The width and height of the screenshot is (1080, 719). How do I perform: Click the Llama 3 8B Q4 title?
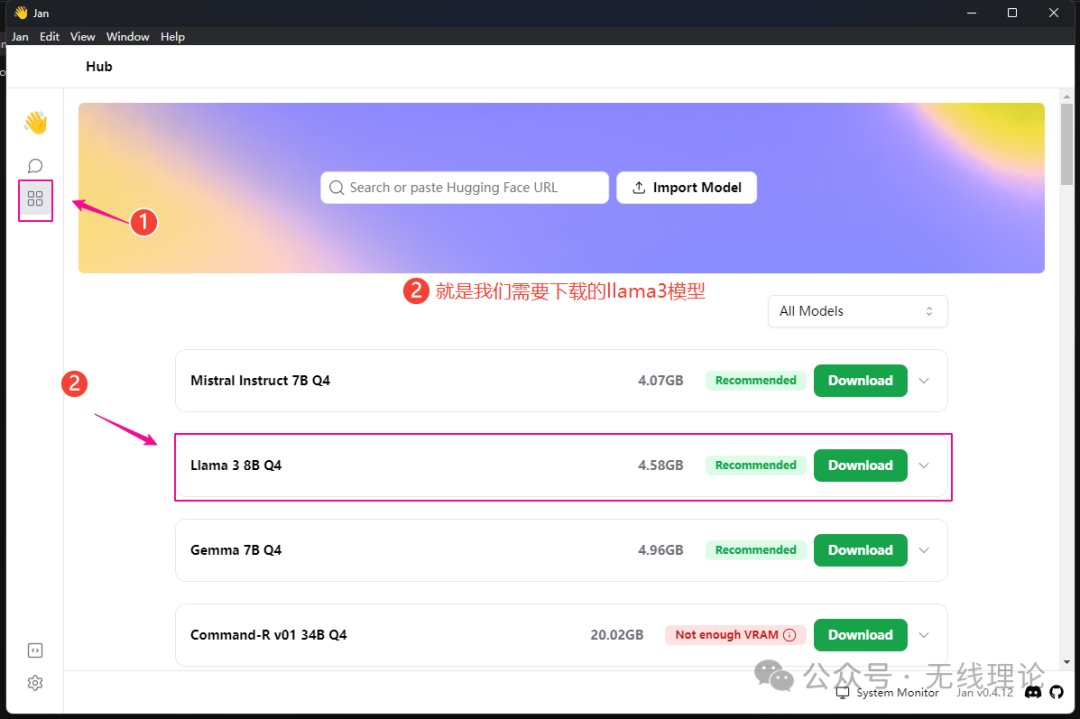coord(236,466)
